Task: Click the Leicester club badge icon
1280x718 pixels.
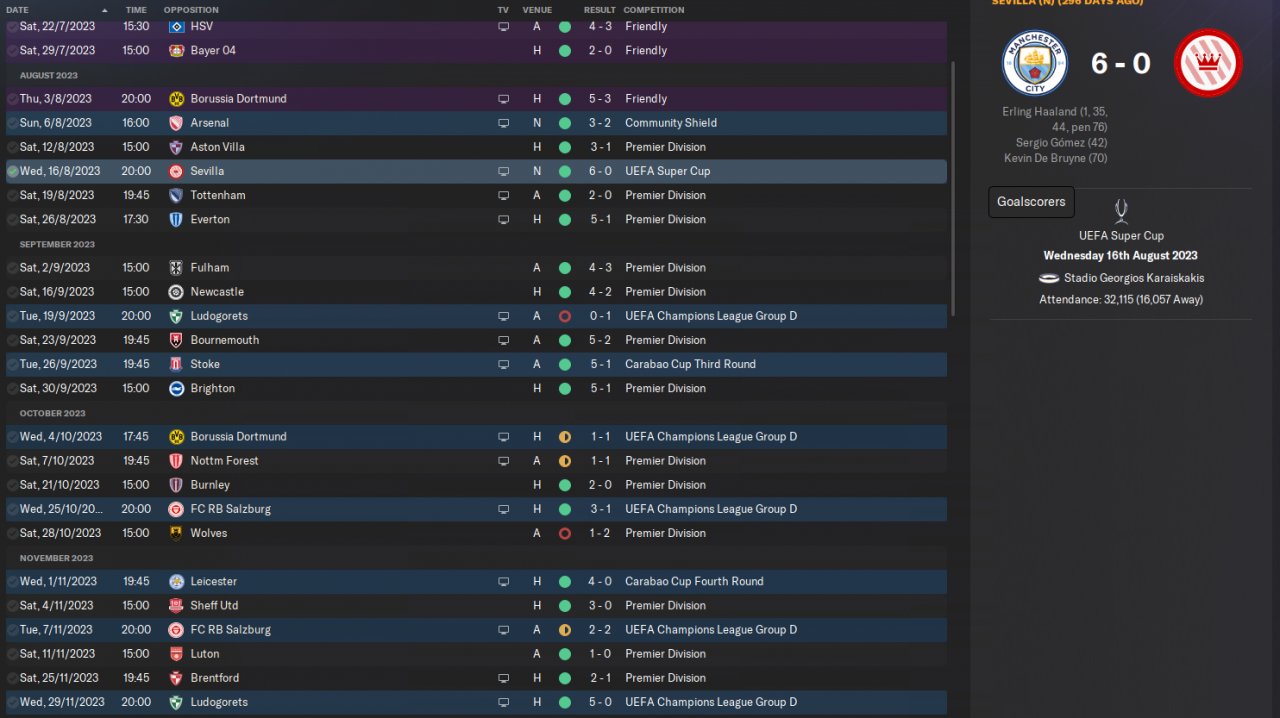Action: click(x=176, y=581)
